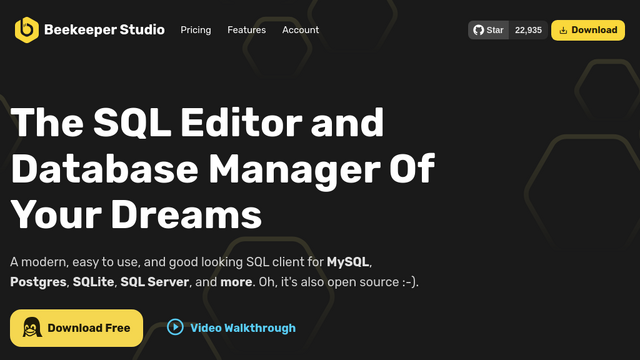Image resolution: width=640 pixels, height=360 pixels.
Task: Click the bold word more in description
Action: tap(236, 282)
